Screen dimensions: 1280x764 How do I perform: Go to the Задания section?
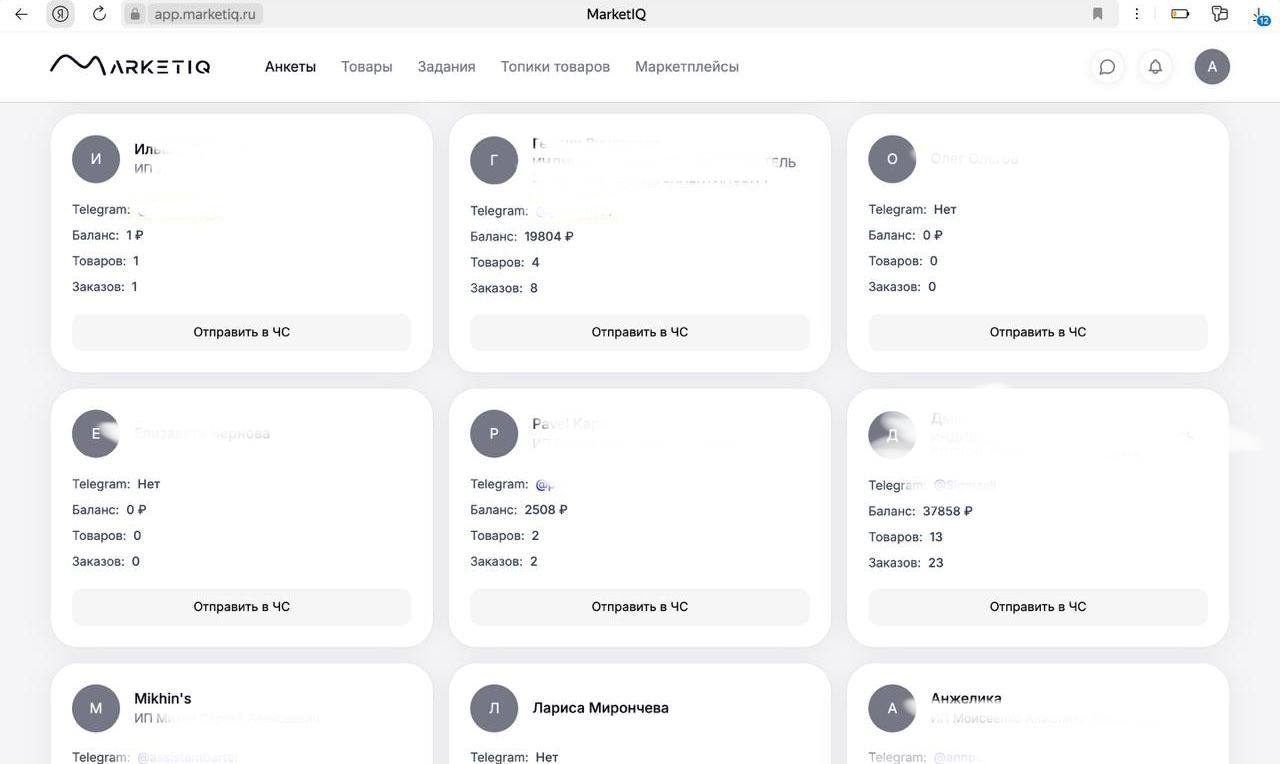[x=446, y=67]
